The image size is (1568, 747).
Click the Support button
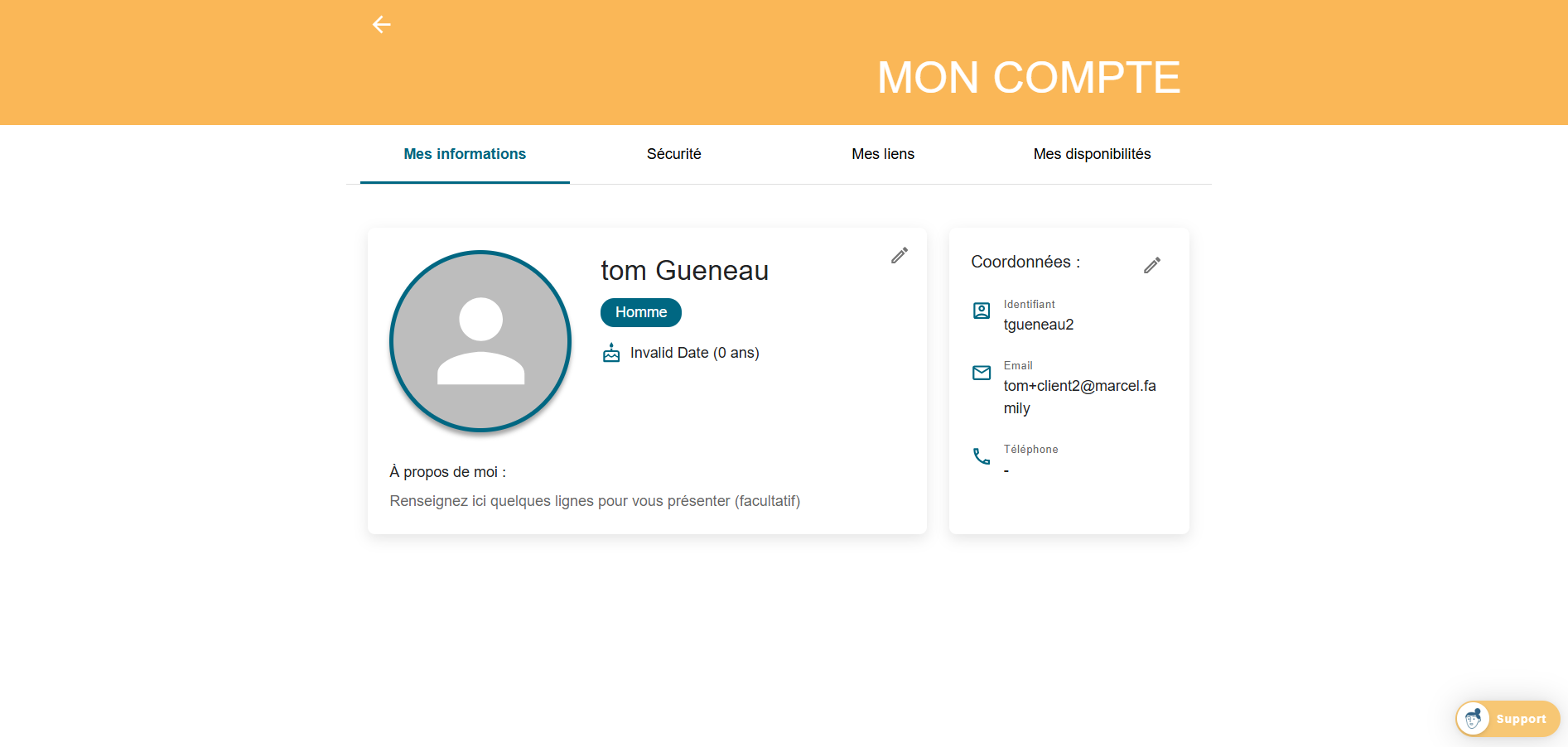pyautogui.click(x=1521, y=719)
